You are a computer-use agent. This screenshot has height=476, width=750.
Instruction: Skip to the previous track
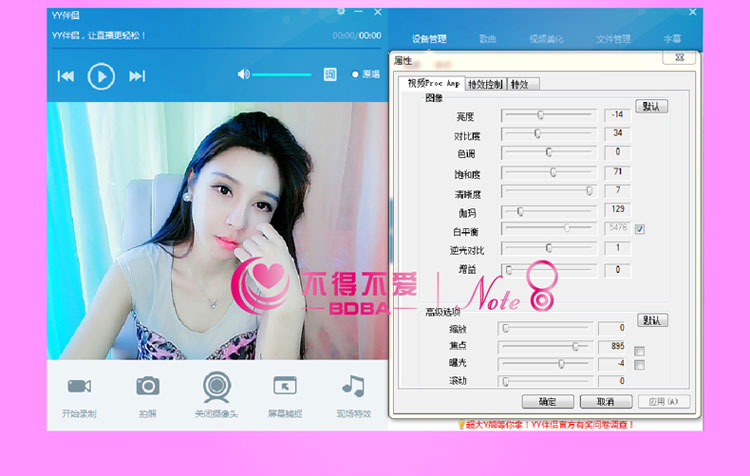click(66, 76)
